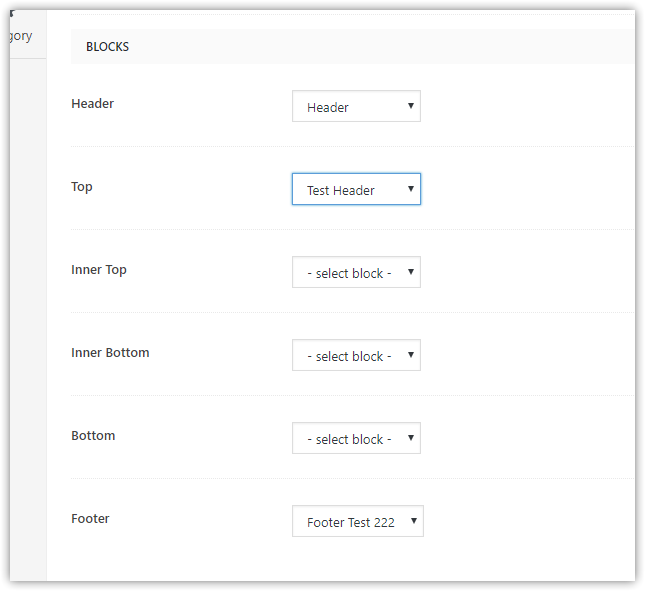The image size is (645, 591).
Task: Click the arrow icon on Bottom select
Action: coord(411,438)
